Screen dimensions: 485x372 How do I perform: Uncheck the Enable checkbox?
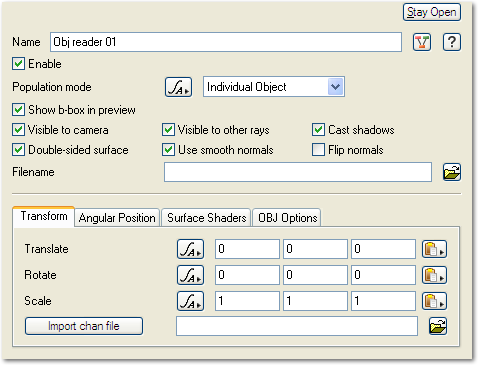[x=18, y=64]
